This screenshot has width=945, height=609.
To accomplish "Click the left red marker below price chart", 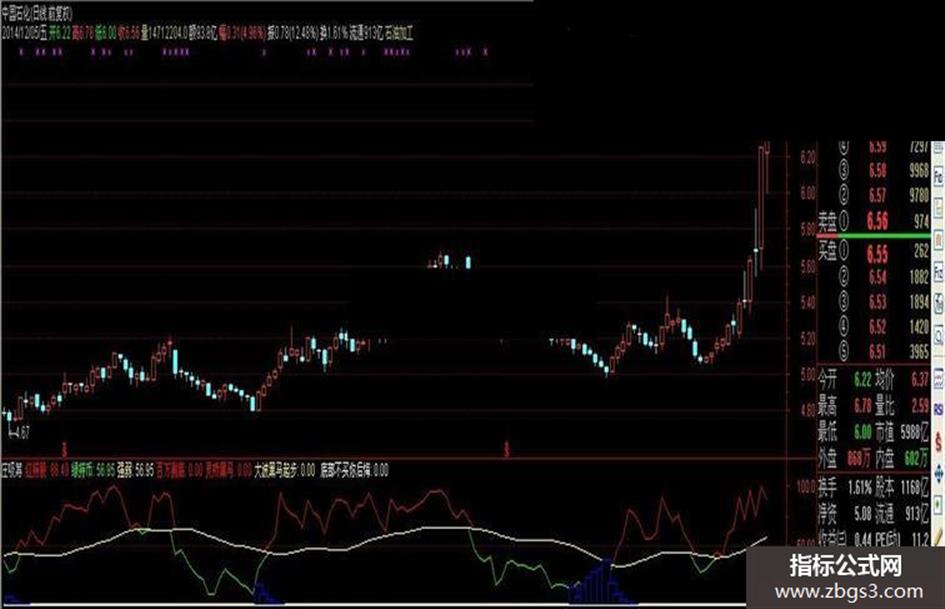I will click(64, 449).
